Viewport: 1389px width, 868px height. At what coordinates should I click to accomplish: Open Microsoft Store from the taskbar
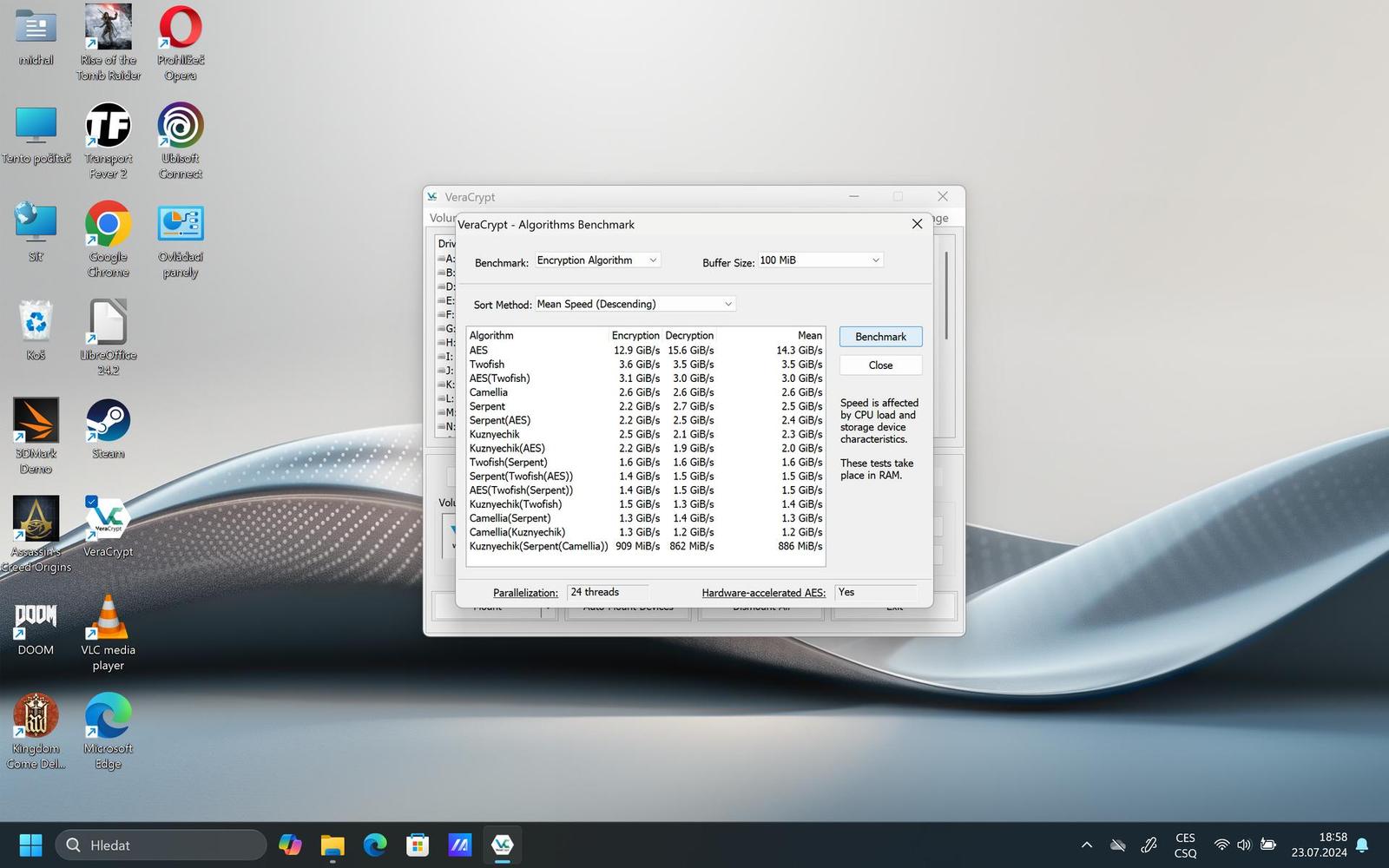point(418,845)
